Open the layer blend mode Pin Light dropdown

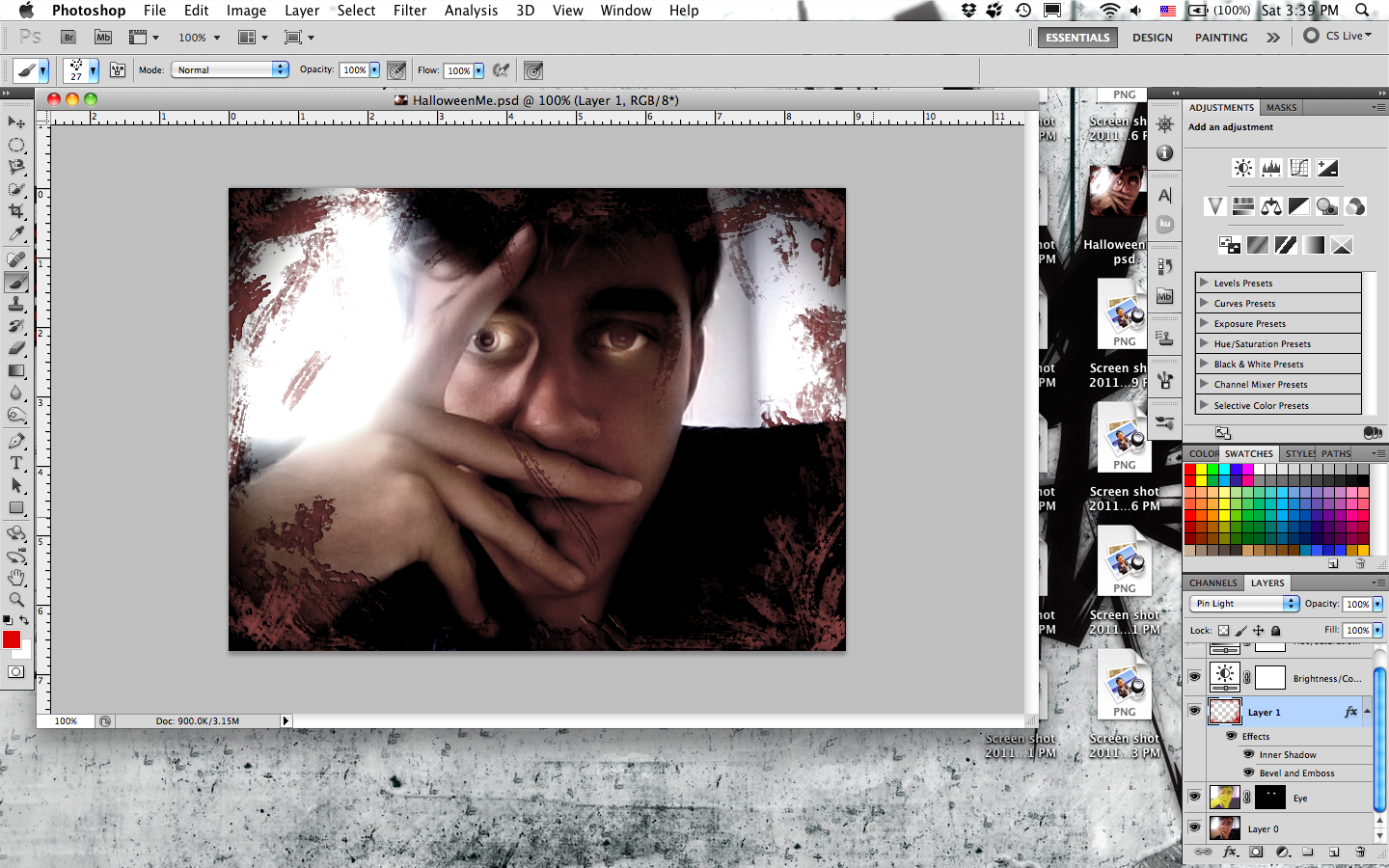pyautogui.click(x=1244, y=603)
